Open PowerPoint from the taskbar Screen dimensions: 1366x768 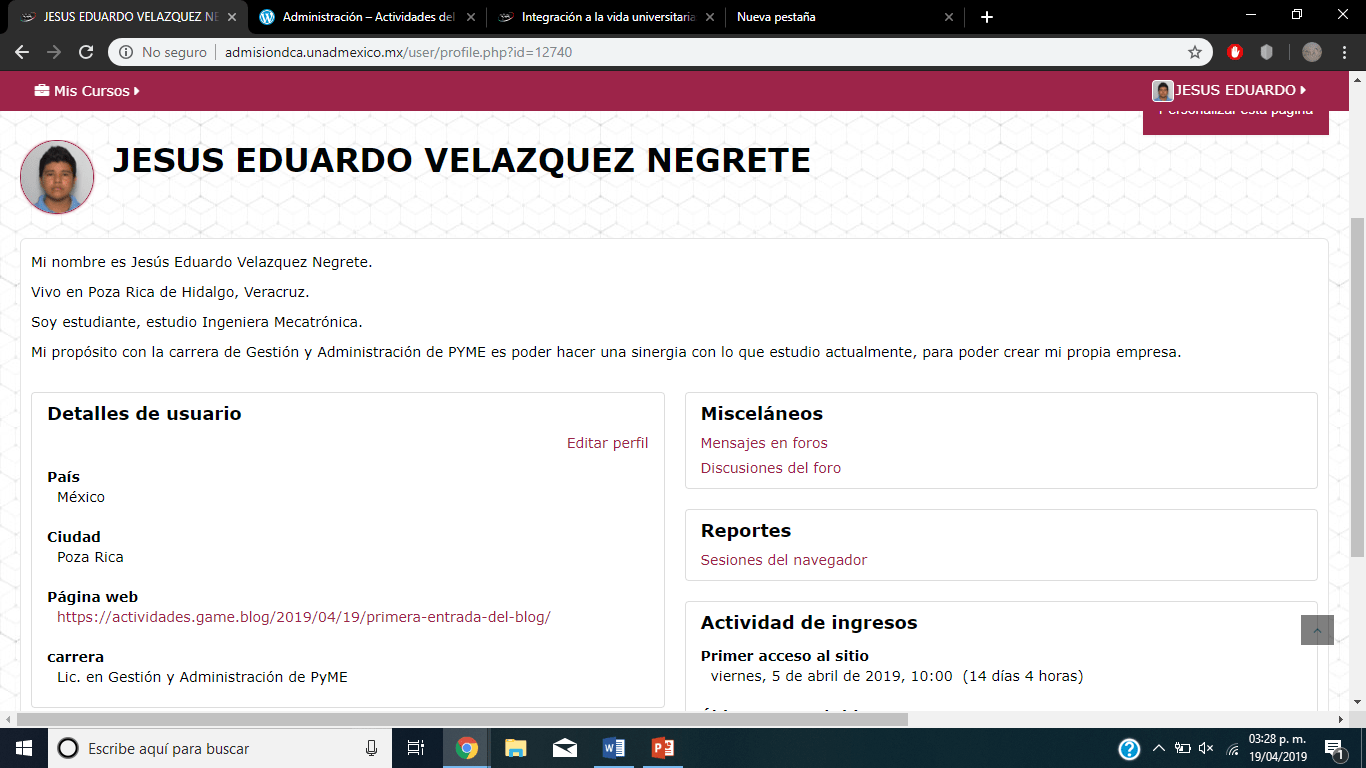tap(662, 748)
